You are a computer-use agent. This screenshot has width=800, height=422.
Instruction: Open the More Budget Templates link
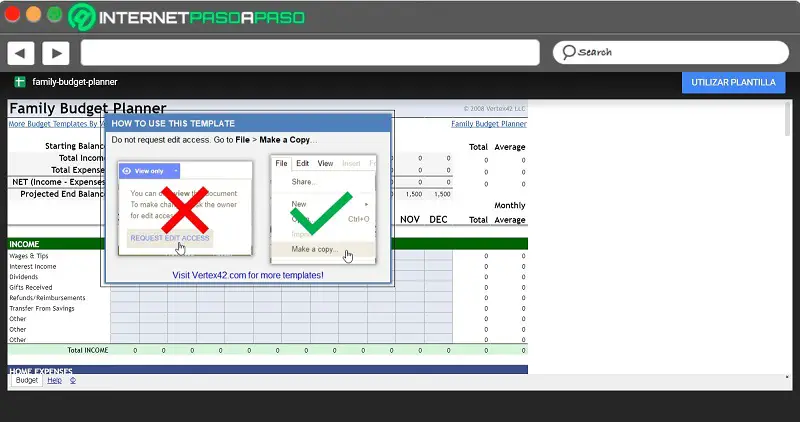[x=57, y=124]
